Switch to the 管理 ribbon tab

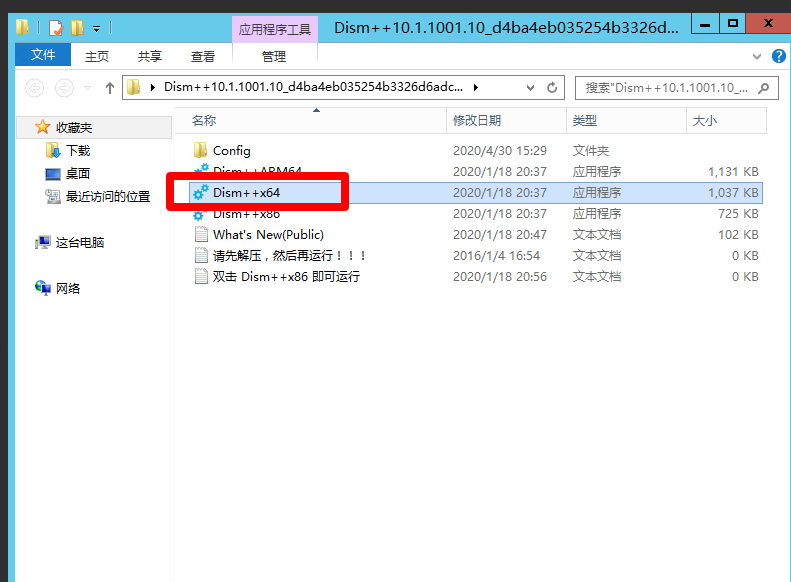[x=274, y=56]
